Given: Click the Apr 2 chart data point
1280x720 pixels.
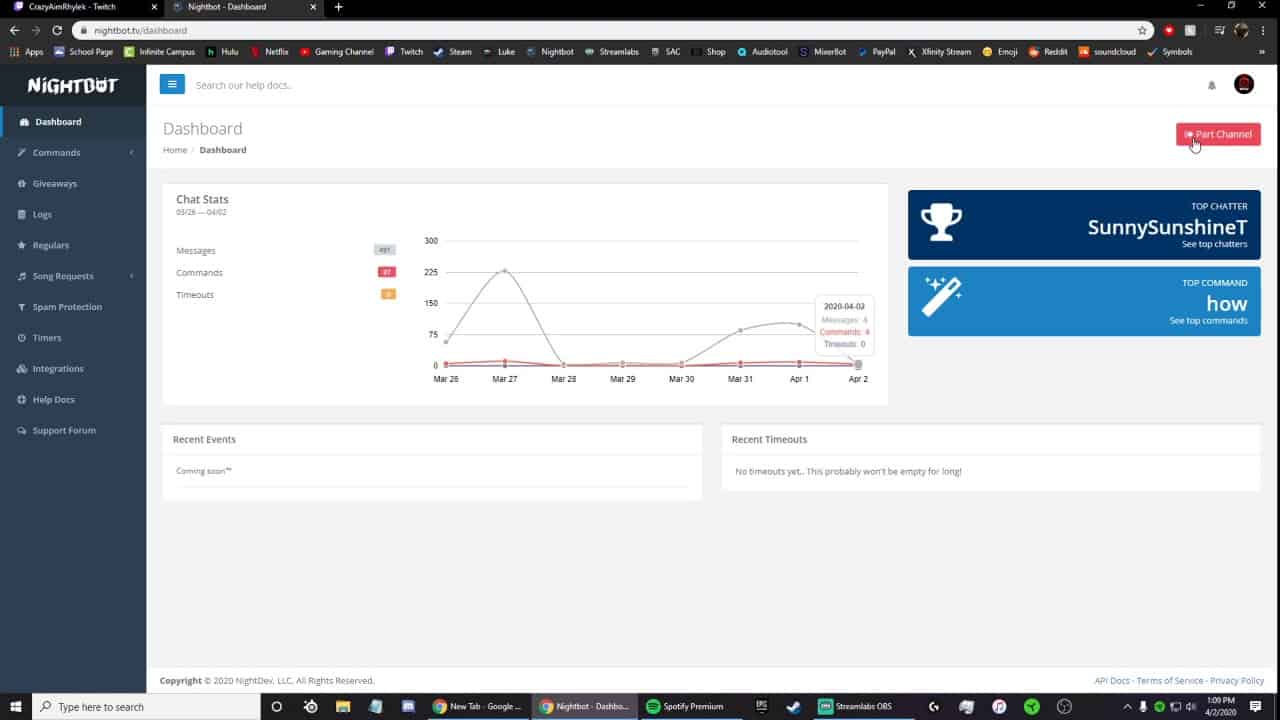Looking at the screenshot, I should tap(858, 365).
